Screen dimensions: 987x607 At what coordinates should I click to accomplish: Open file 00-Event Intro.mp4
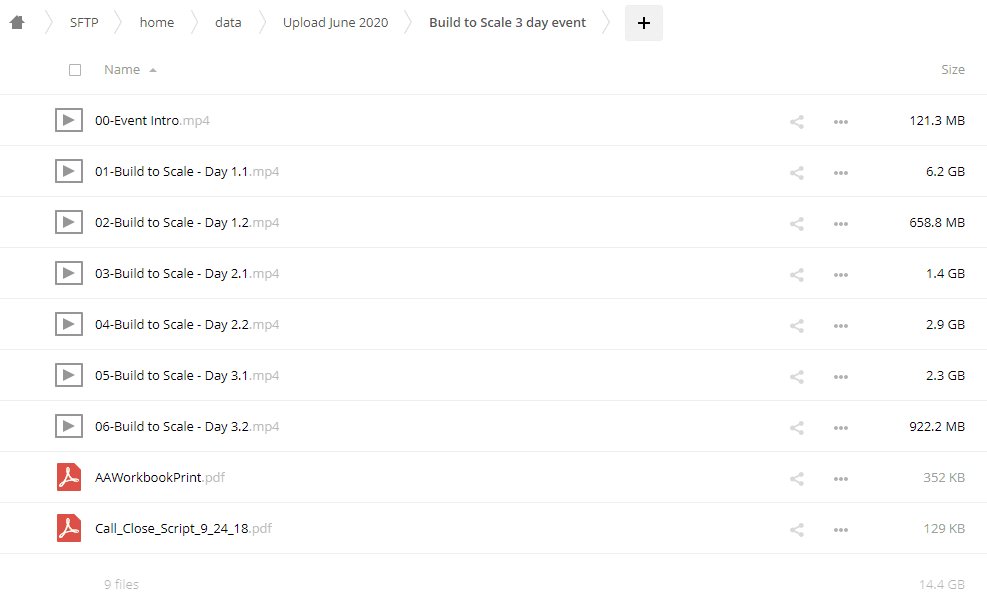point(152,120)
